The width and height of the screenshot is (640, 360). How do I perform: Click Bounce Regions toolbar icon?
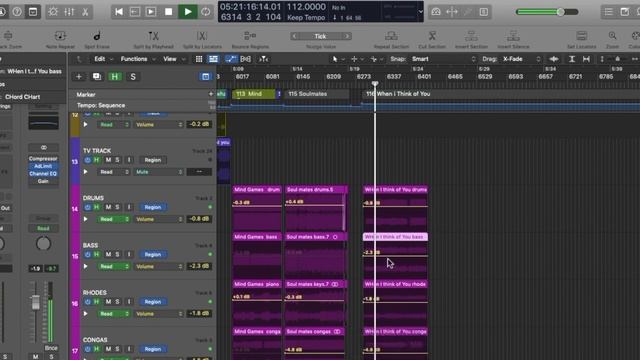(250, 36)
